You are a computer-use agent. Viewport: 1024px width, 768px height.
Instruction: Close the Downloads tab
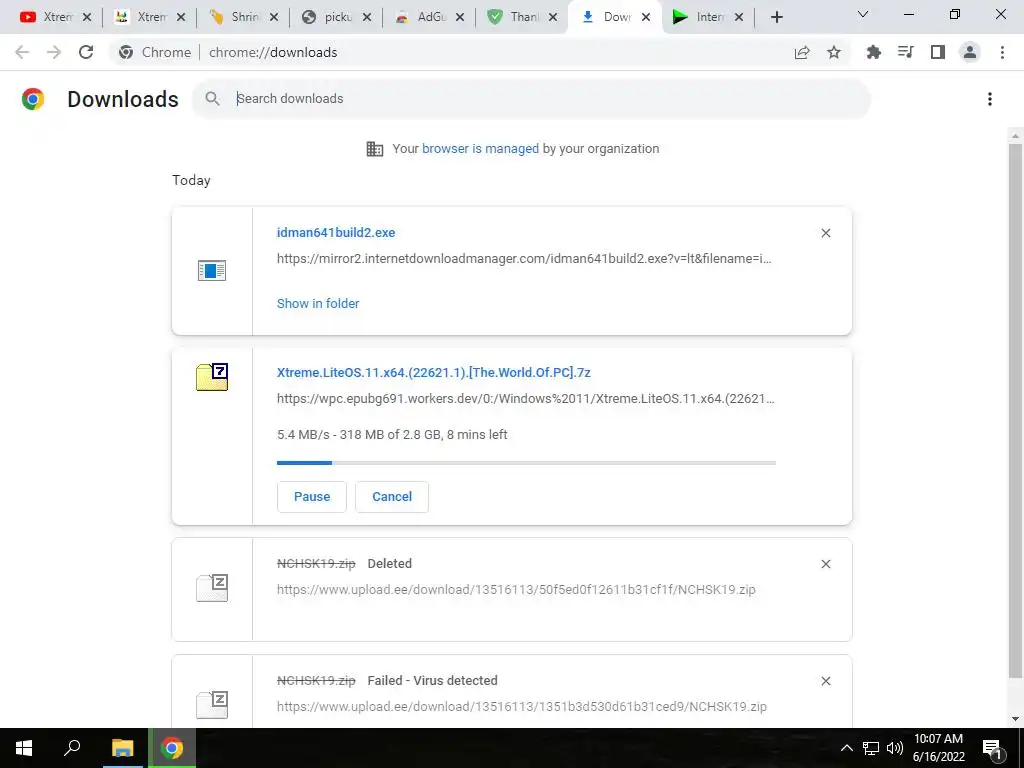646,18
